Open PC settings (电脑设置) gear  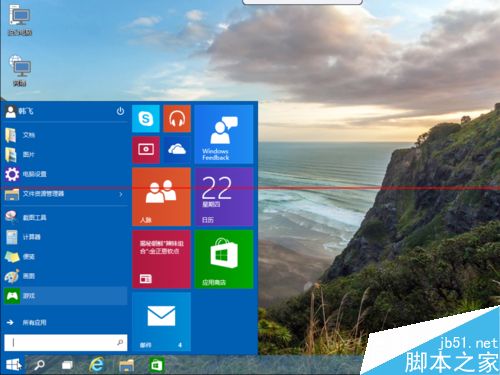coord(66,174)
